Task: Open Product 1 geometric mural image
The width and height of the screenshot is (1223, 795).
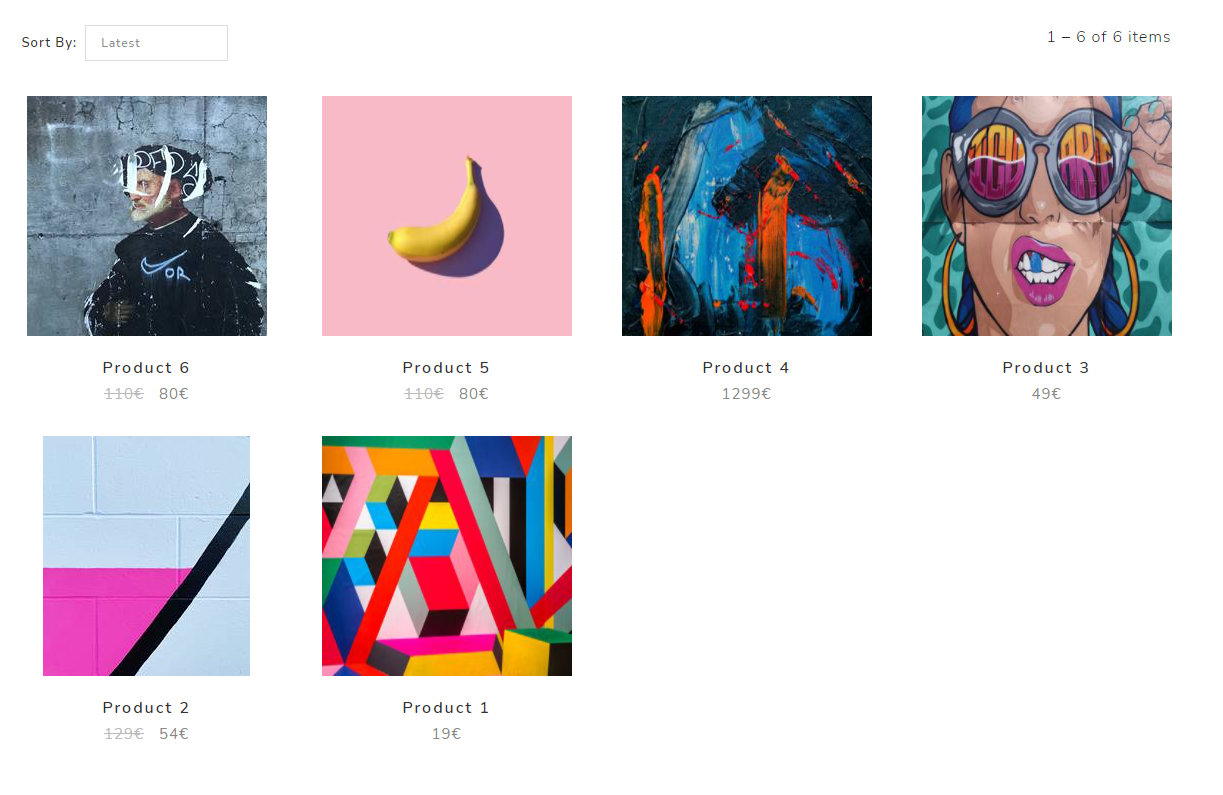Action: coord(447,556)
